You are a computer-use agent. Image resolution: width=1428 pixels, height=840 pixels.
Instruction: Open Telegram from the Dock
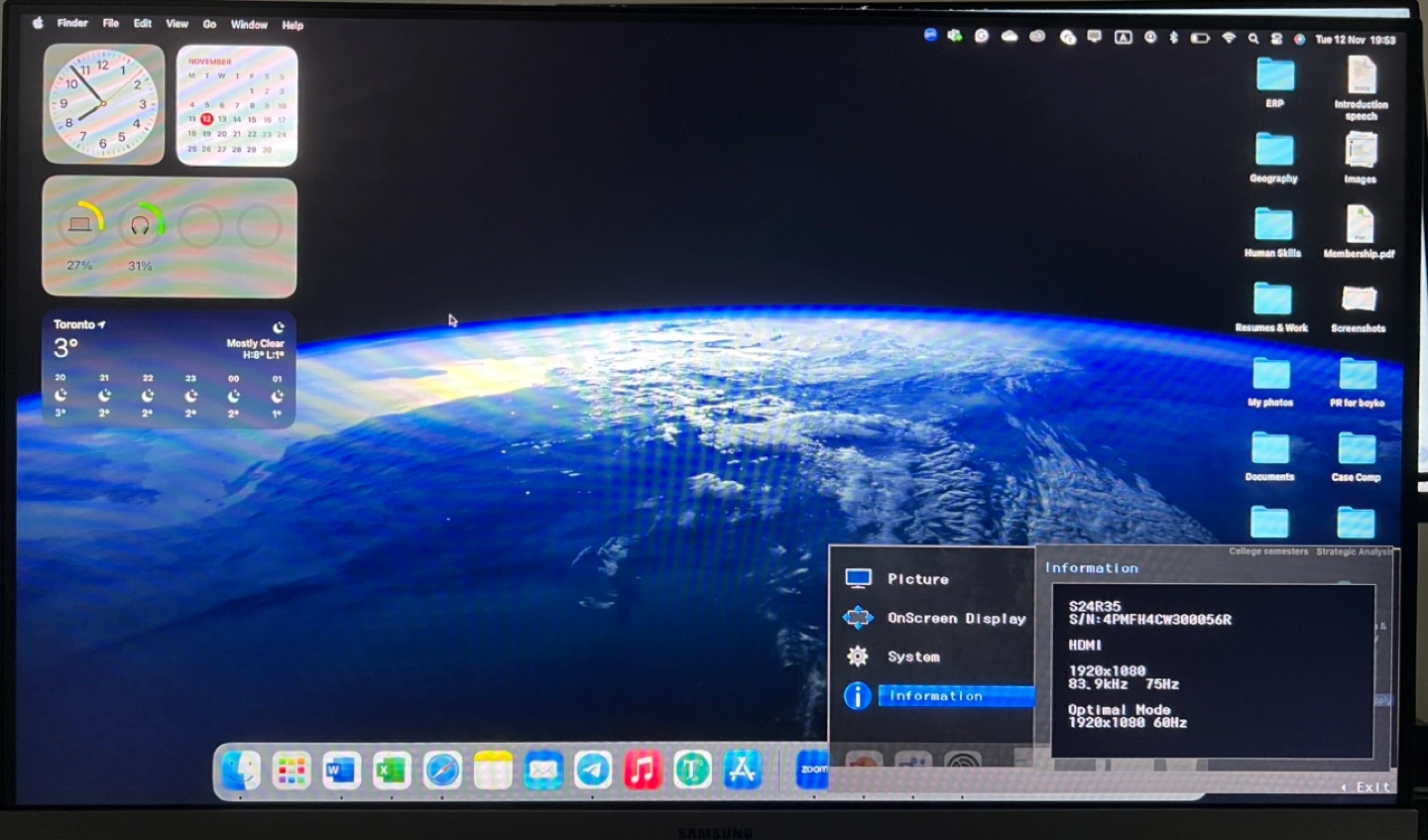593,771
